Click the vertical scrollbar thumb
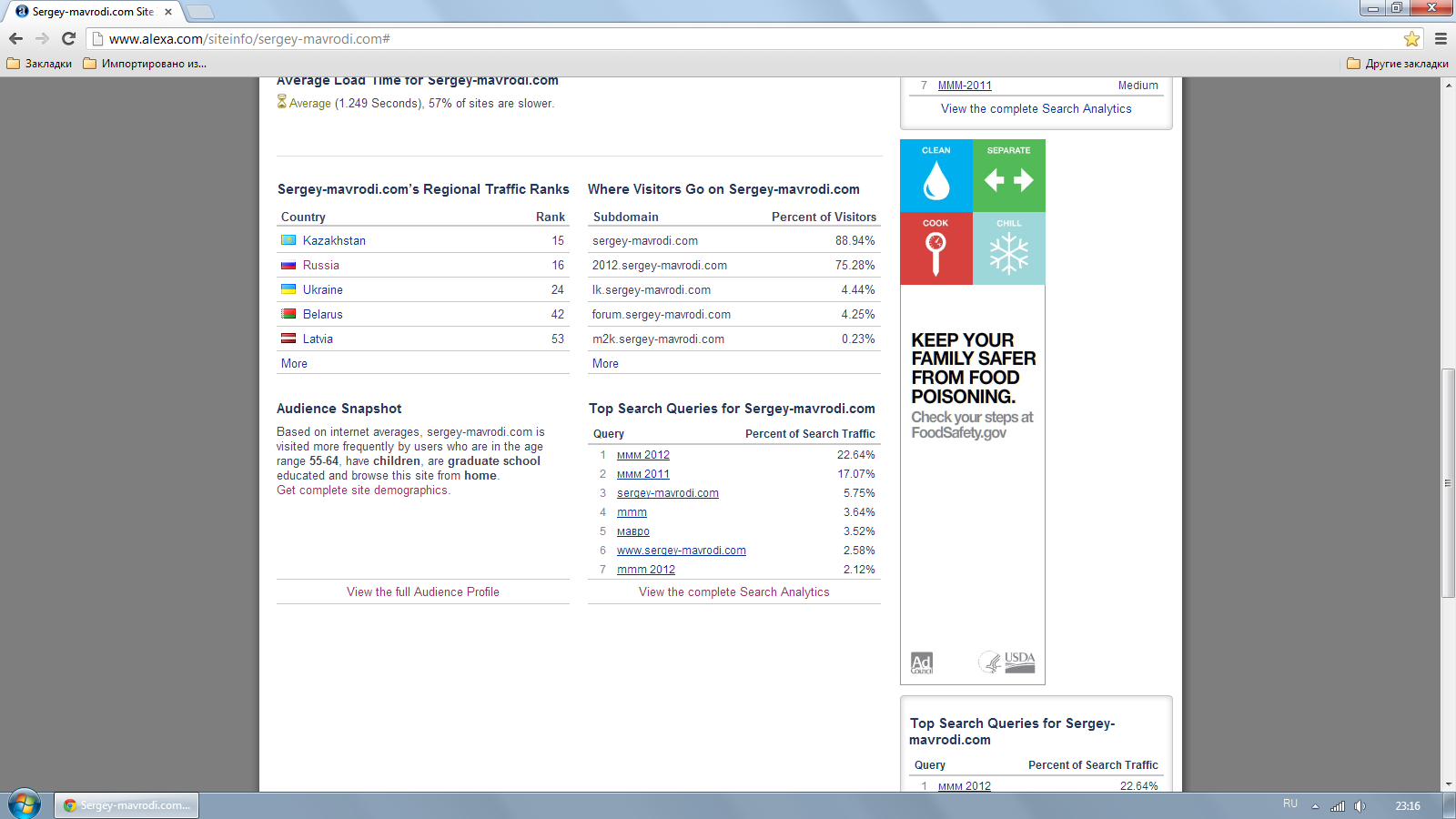1456x819 pixels. click(x=1448, y=482)
